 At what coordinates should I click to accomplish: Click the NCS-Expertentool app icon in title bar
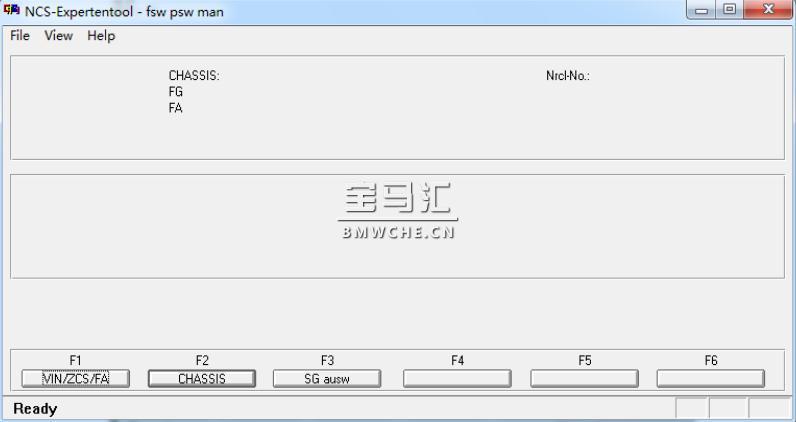[x=11, y=10]
